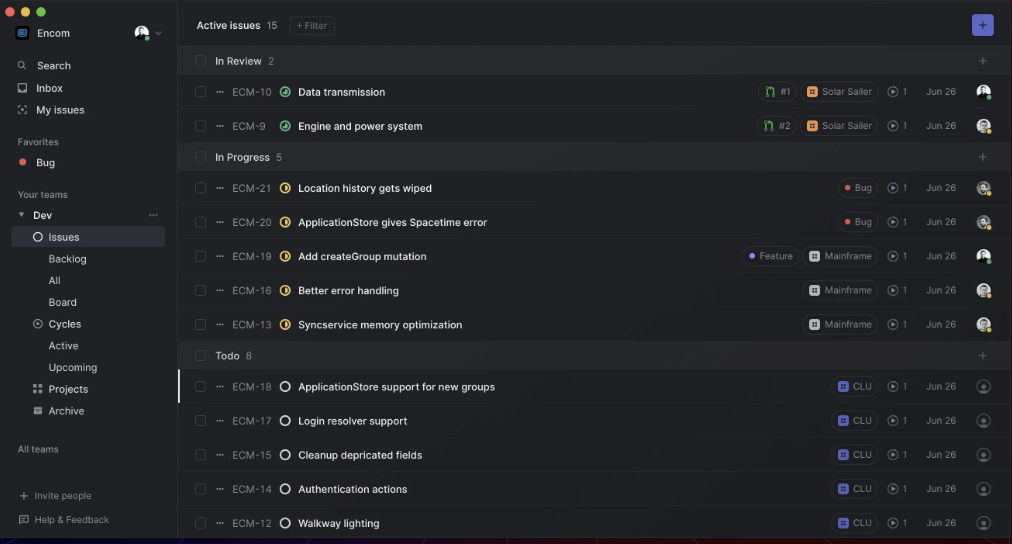This screenshot has height=544, width=1012.
Task: Click assignee avatar on ECM-9 row
Action: 983,126
